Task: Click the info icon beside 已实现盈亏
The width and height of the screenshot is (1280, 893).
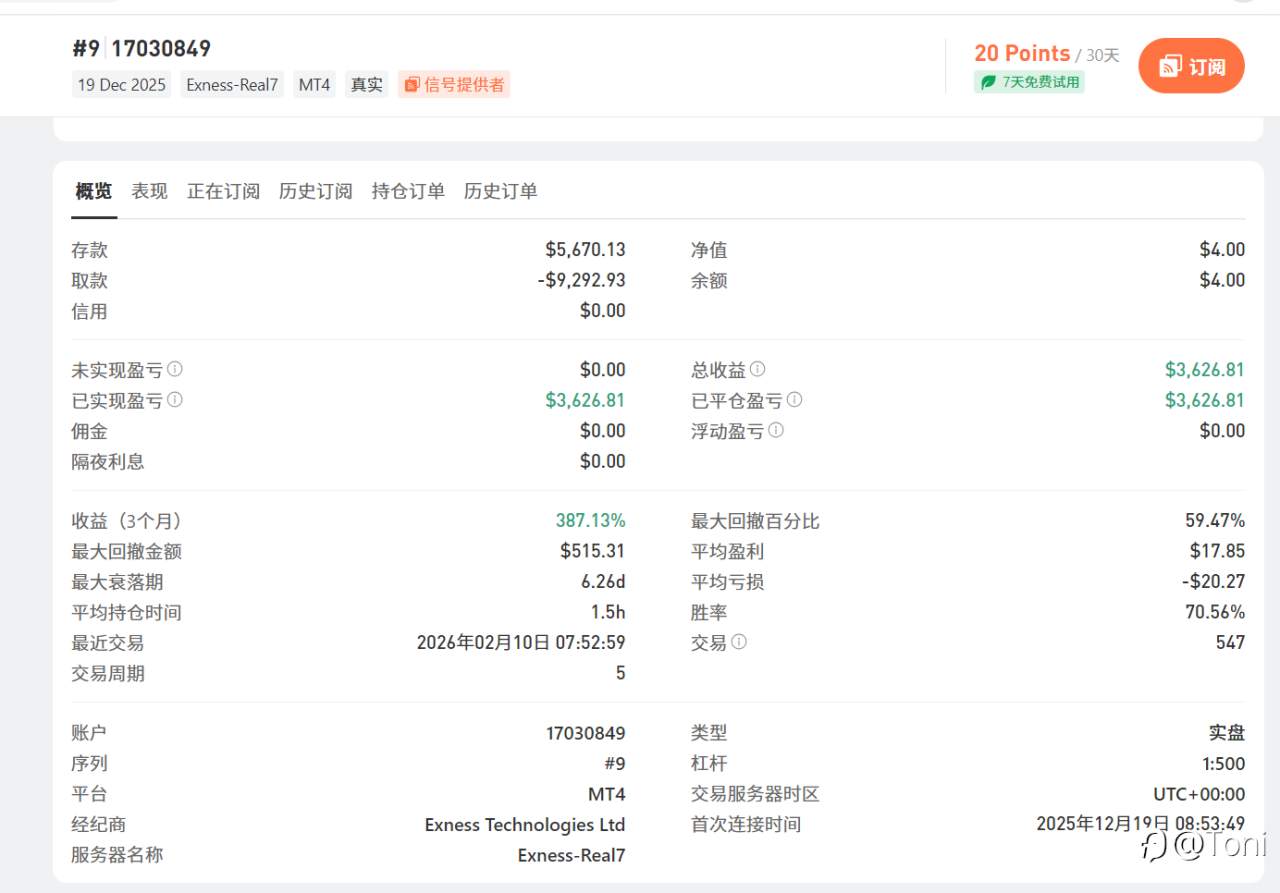Action: (x=175, y=400)
